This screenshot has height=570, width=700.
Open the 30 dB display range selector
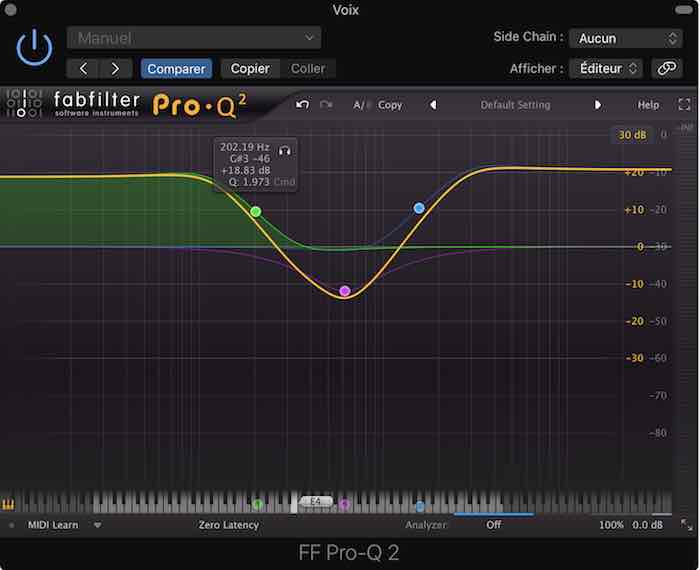[632, 135]
